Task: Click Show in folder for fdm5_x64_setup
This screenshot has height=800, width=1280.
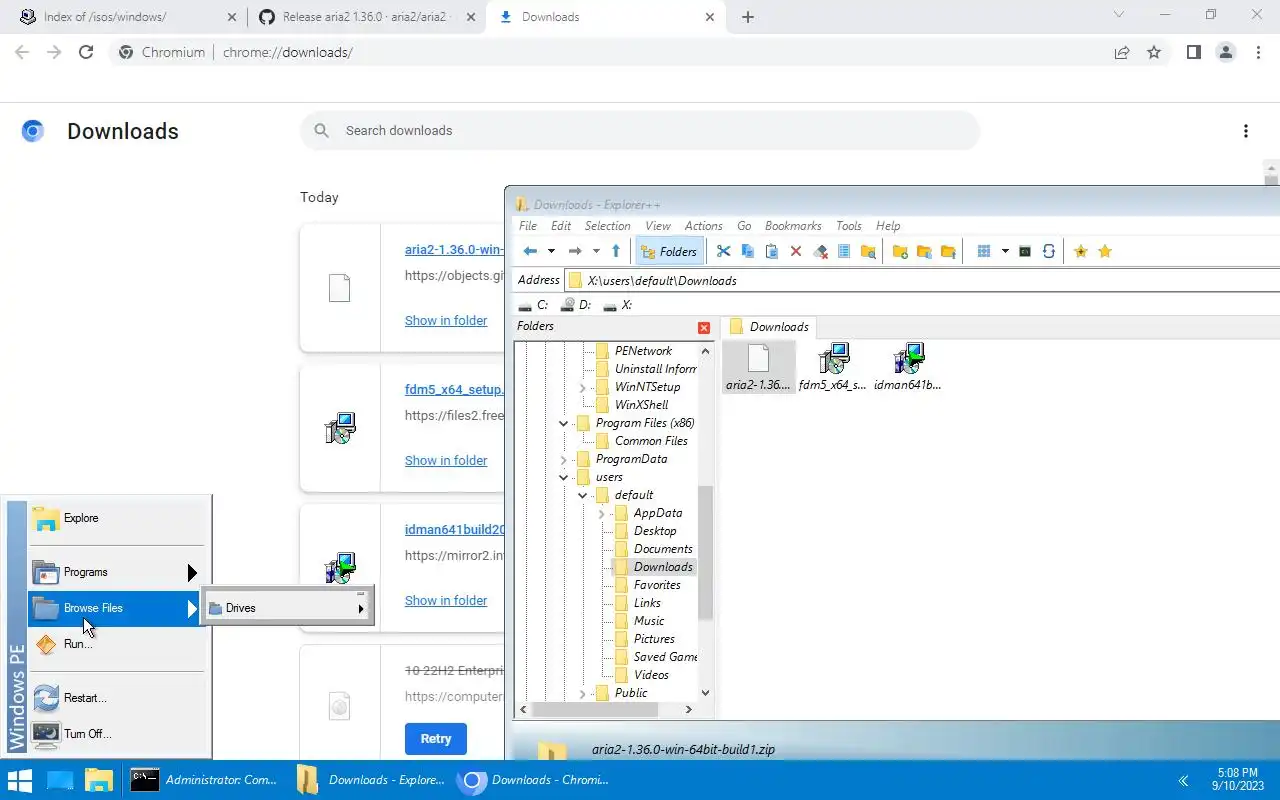Action: pos(446,460)
